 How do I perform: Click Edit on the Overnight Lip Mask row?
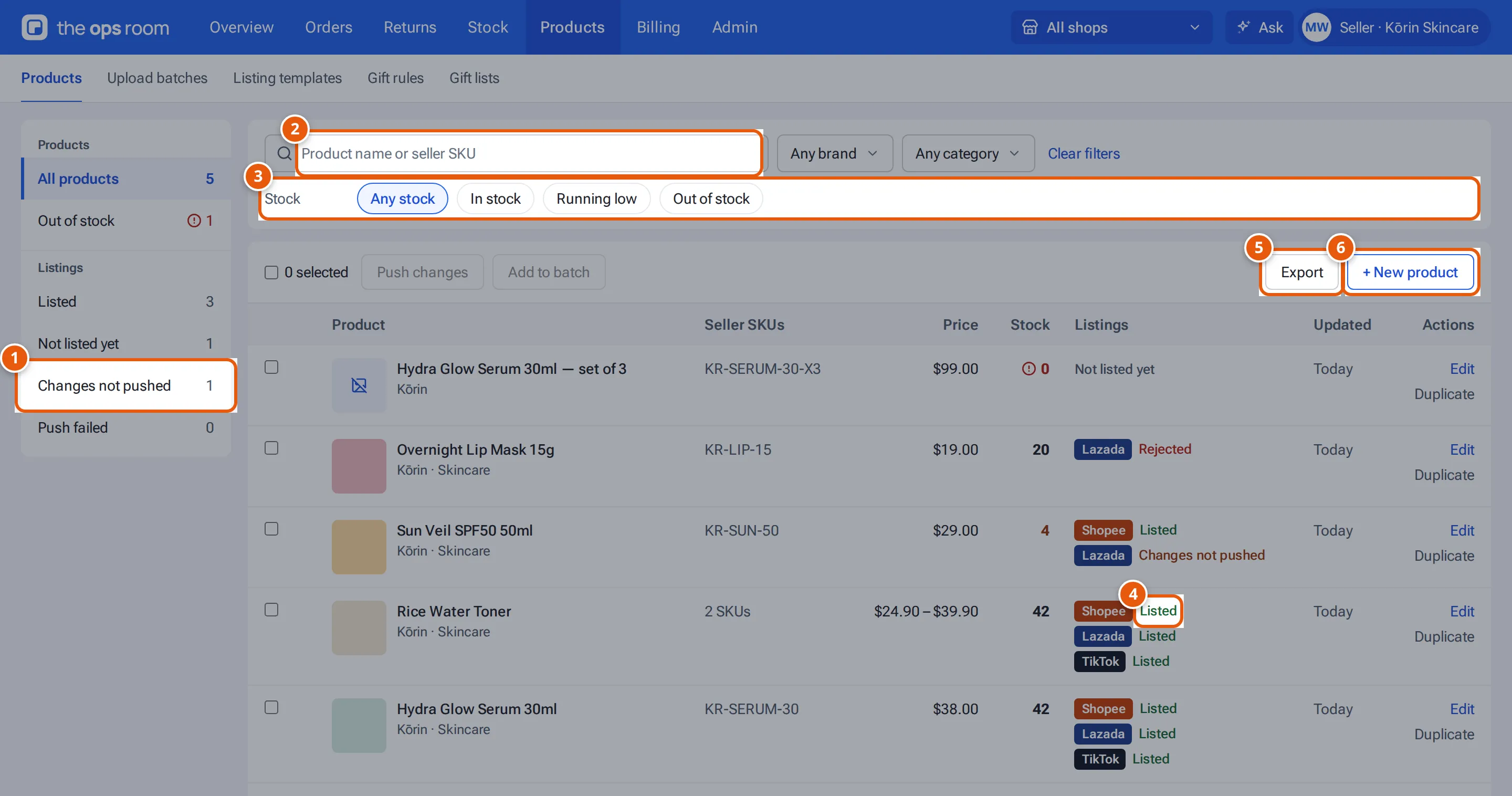pyautogui.click(x=1462, y=449)
